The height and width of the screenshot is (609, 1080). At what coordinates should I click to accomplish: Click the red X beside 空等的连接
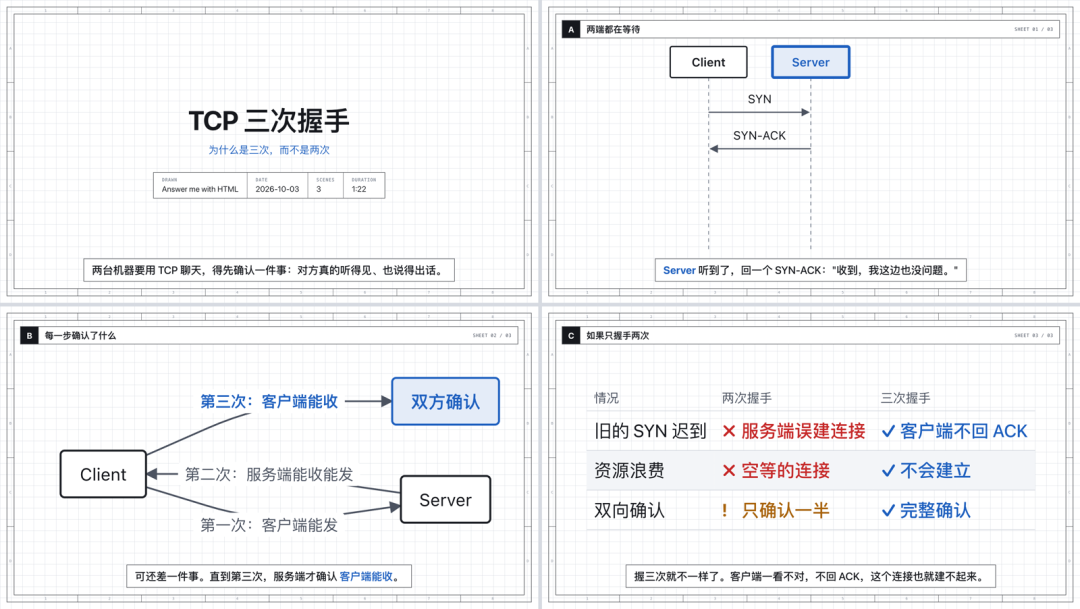pyautogui.click(x=729, y=471)
